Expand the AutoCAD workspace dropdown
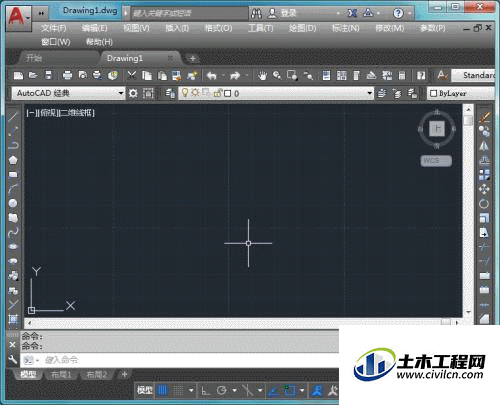The height and width of the screenshot is (405, 500). pyautogui.click(x=121, y=93)
